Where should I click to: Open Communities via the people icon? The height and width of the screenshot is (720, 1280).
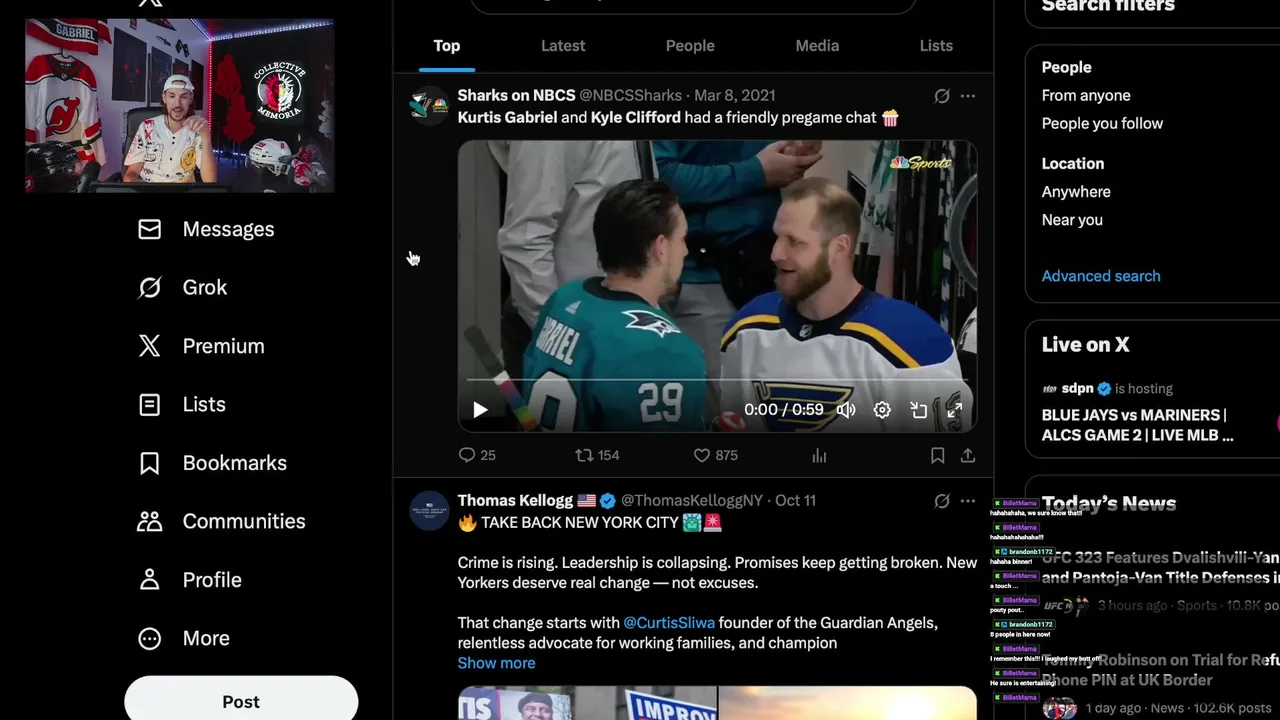tap(149, 521)
